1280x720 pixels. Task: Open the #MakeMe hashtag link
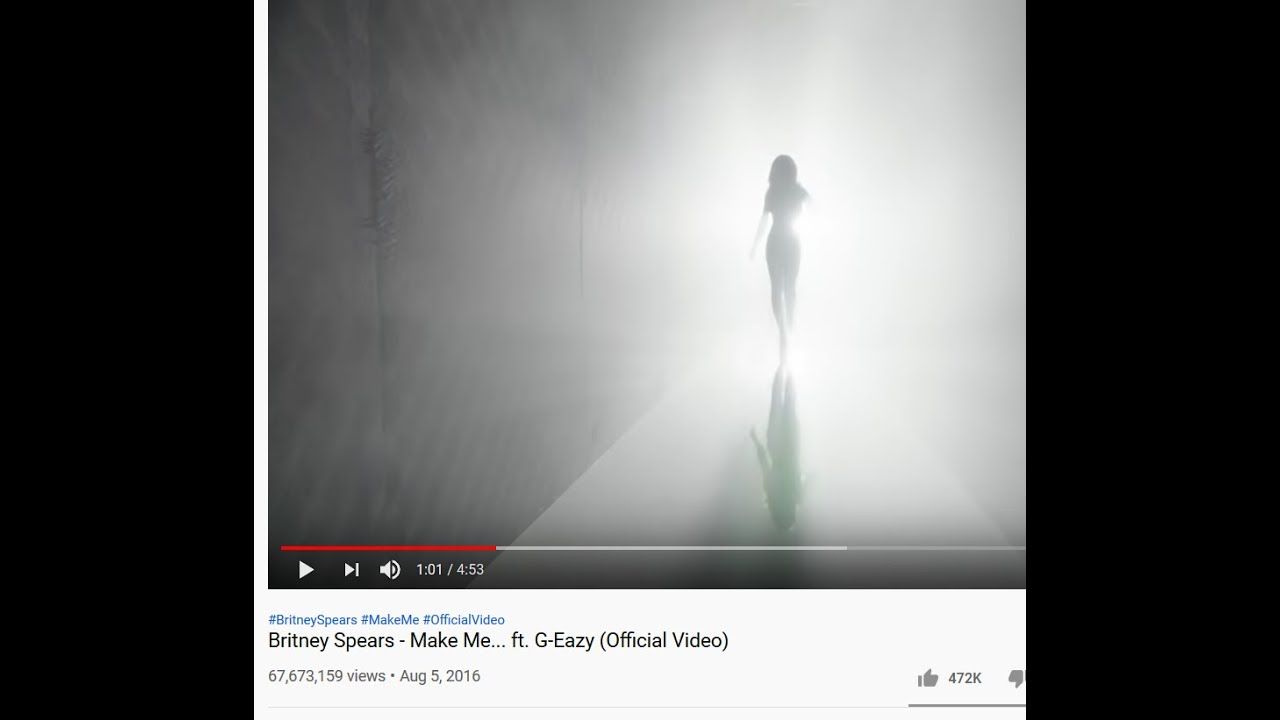click(390, 620)
